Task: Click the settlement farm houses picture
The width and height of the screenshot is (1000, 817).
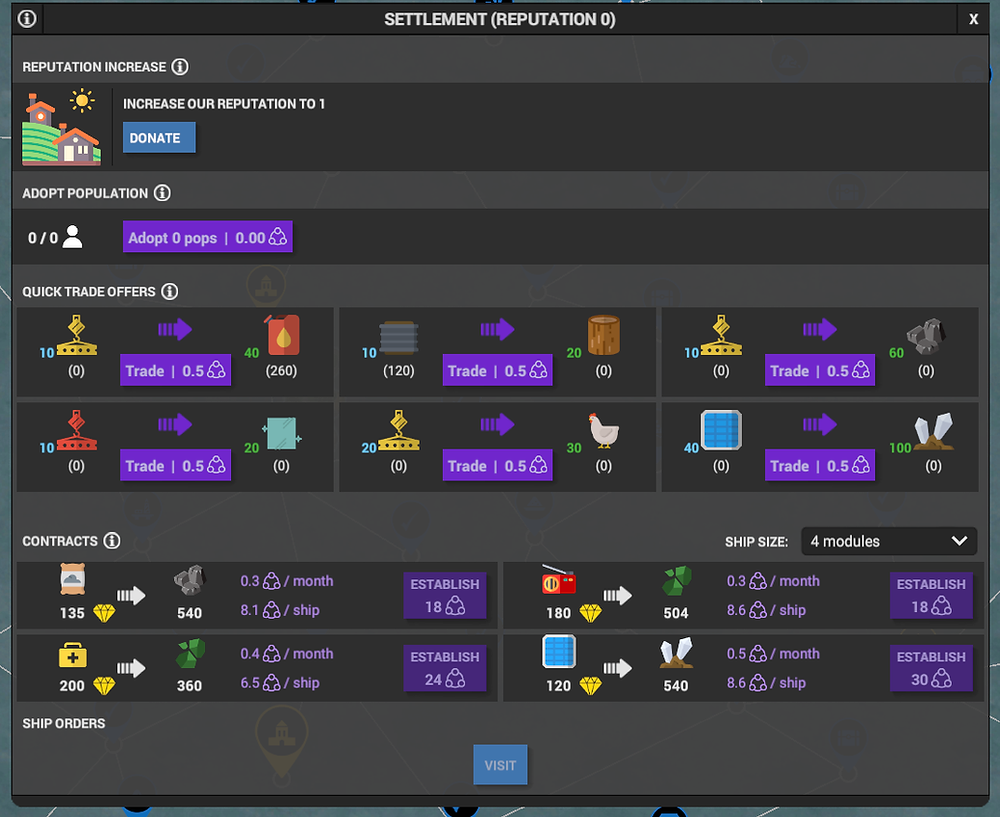Action: (x=61, y=129)
